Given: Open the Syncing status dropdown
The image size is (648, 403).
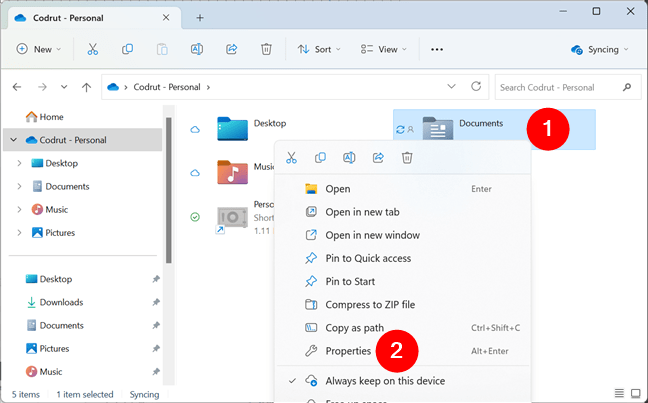Looking at the screenshot, I should point(599,50).
